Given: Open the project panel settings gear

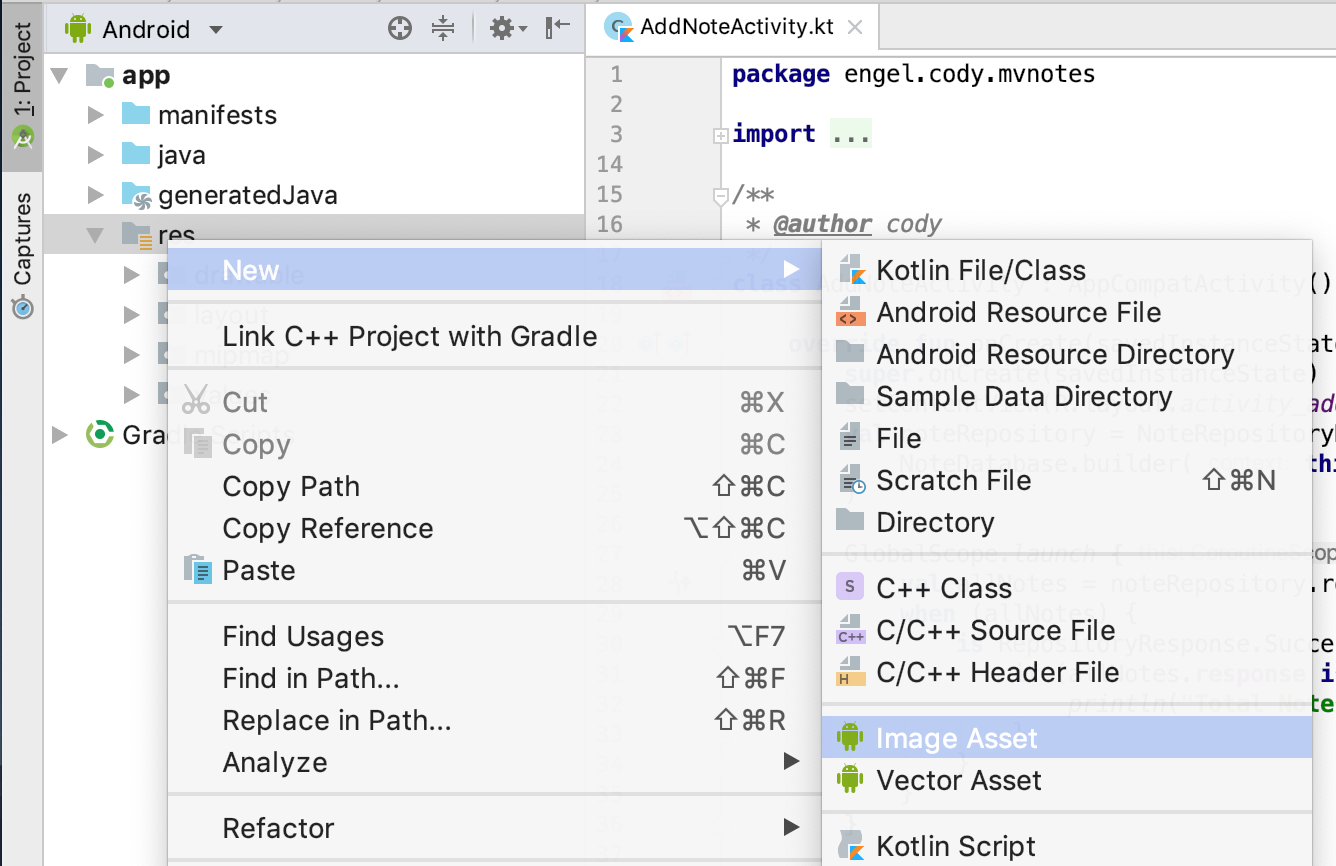Looking at the screenshot, I should [503, 29].
